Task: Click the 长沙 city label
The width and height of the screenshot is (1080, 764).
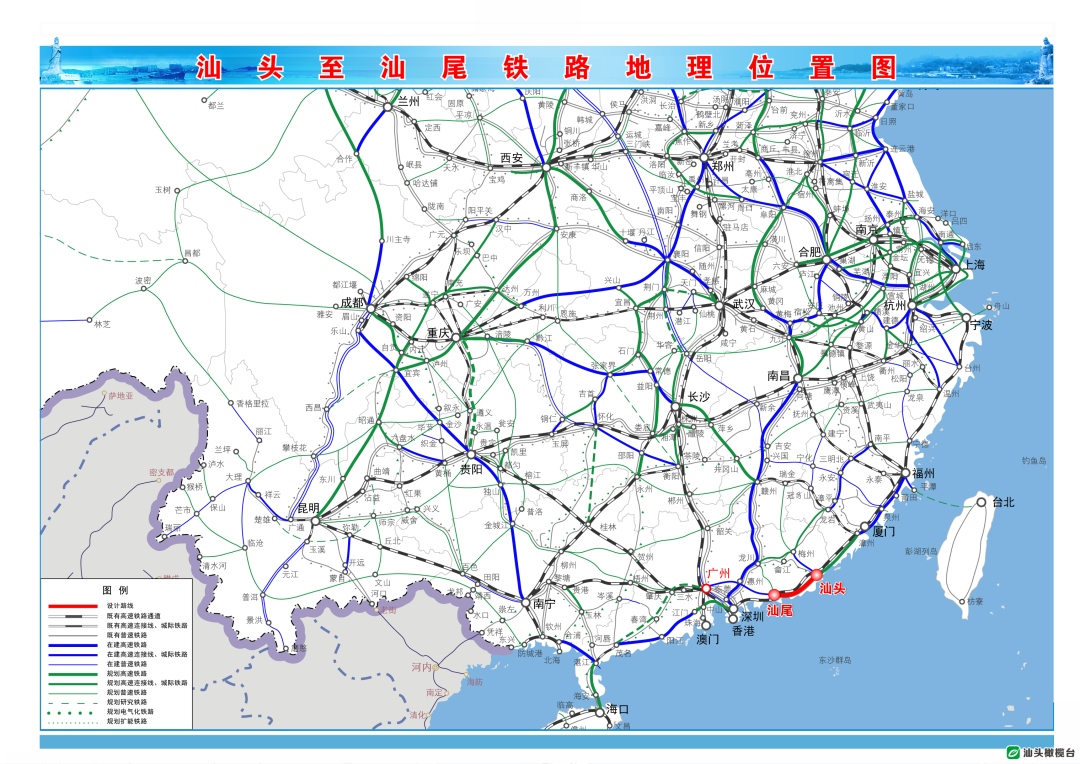Action: pos(699,396)
